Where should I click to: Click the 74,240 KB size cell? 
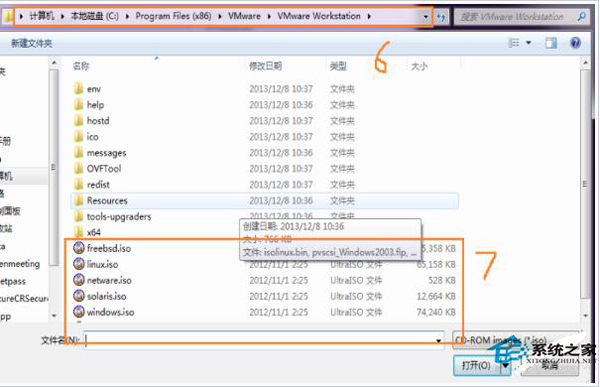pyautogui.click(x=436, y=312)
